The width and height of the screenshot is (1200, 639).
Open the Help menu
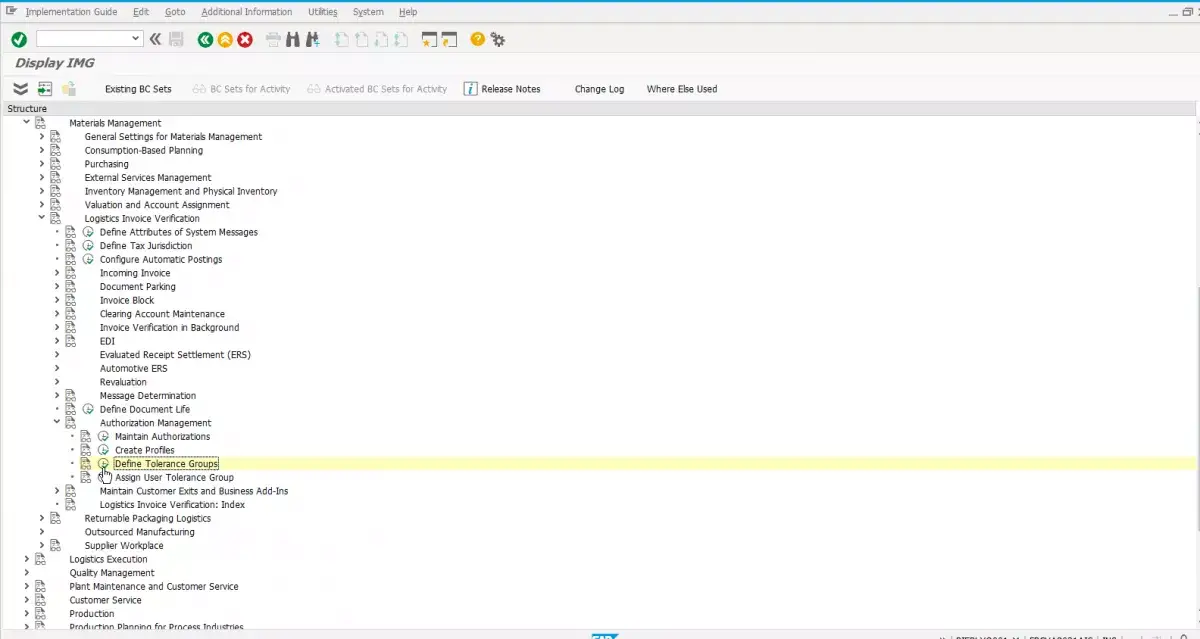click(x=408, y=12)
